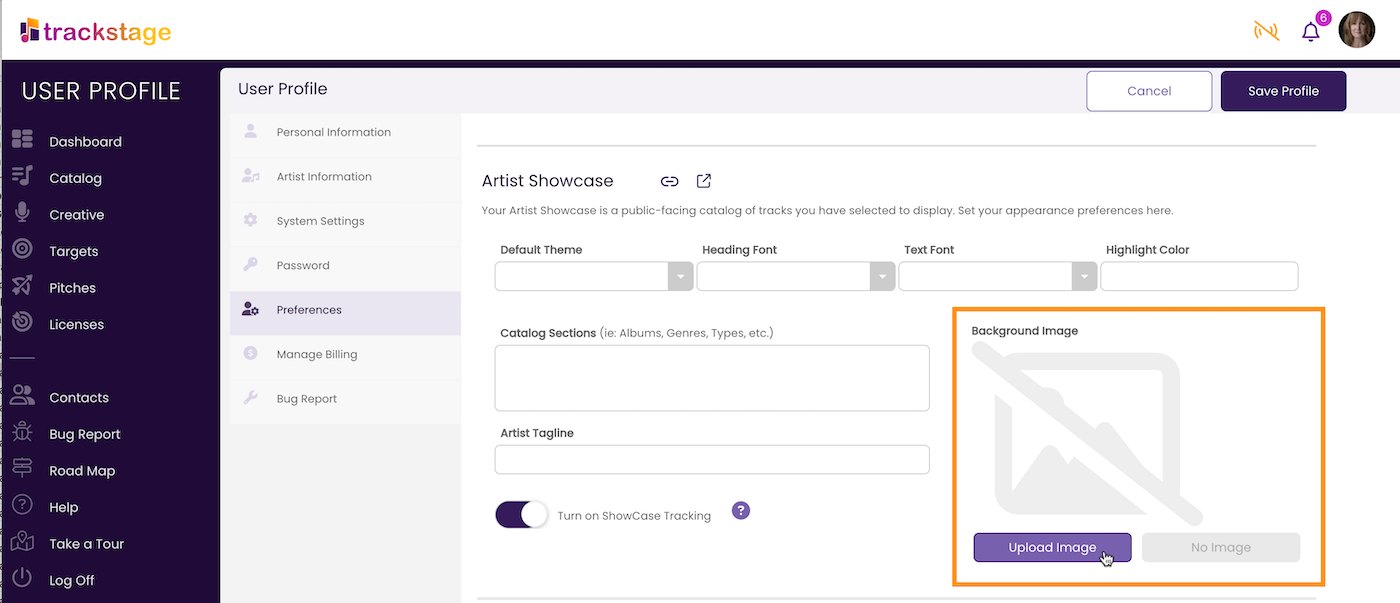Click the orange broadcast-off icon in header
This screenshot has height=603, width=1400.
point(1266,31)
